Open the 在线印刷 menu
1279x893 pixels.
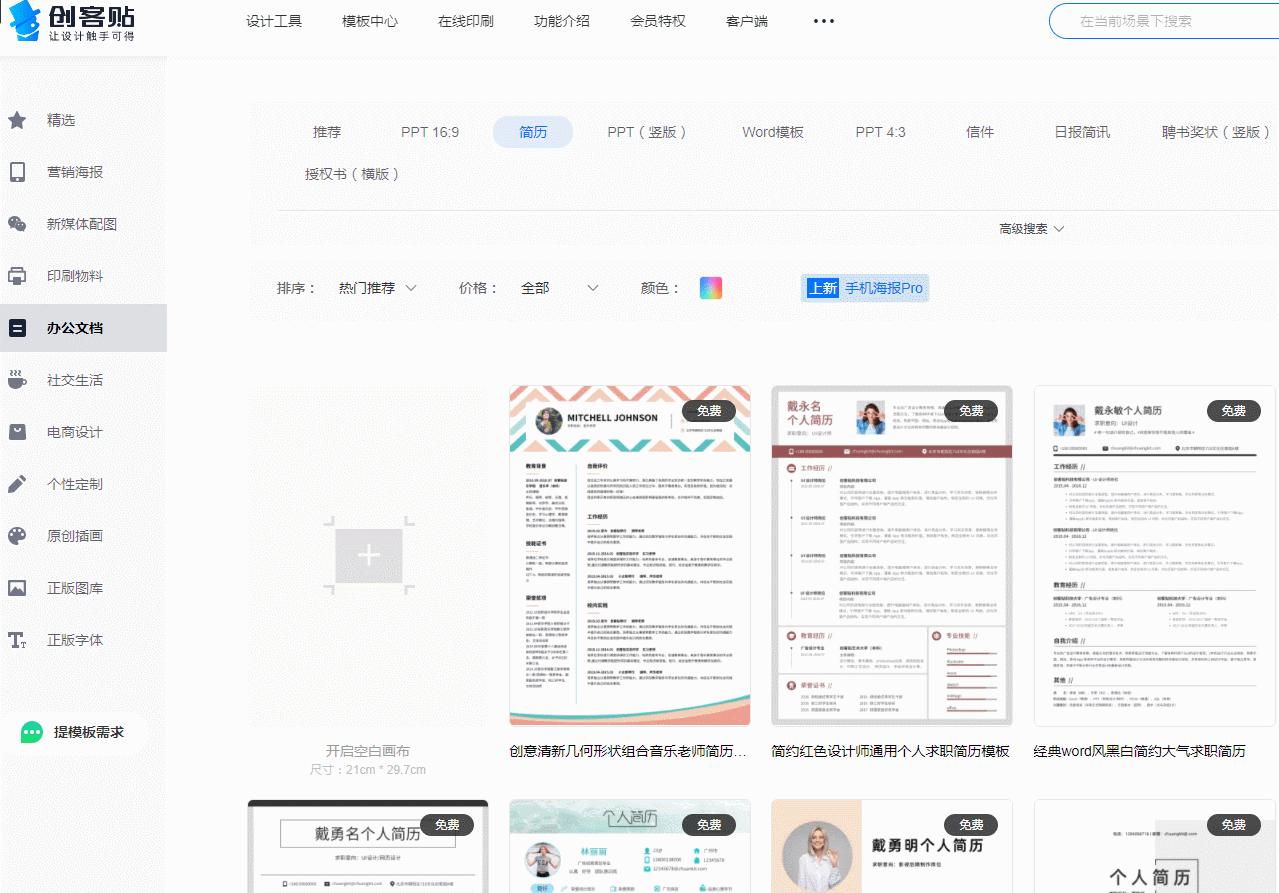tap(466, 21)
